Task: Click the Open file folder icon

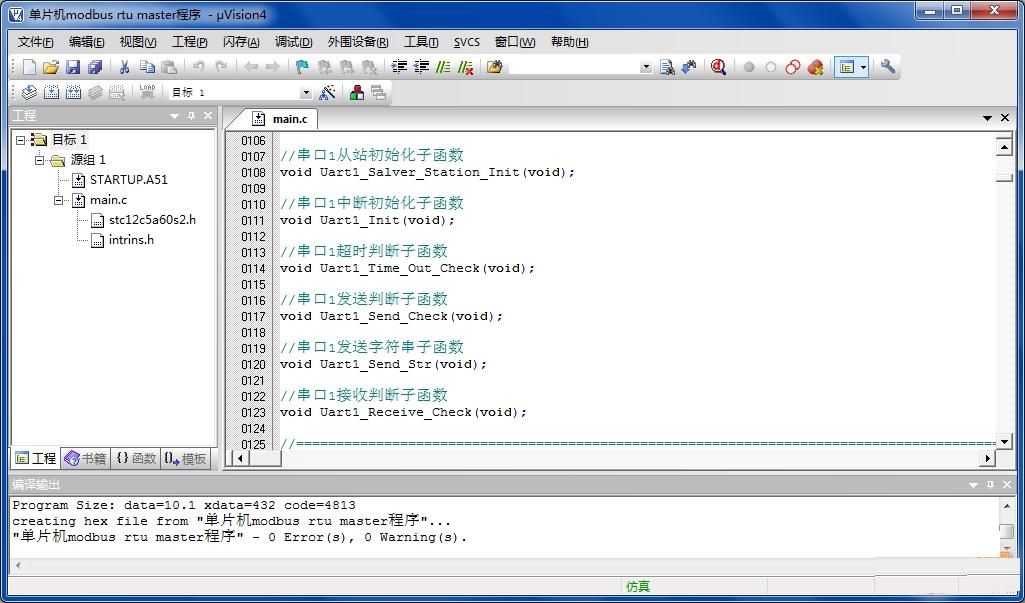Action: pyautogui.click(x=51, y=67)
